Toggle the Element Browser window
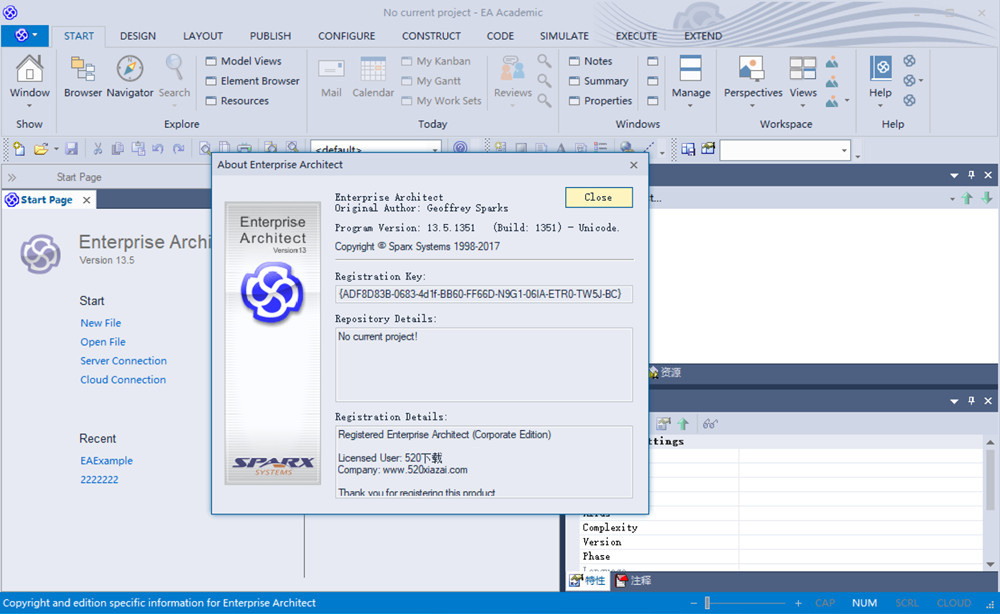 pyautogui.click(x=252, y=81)
